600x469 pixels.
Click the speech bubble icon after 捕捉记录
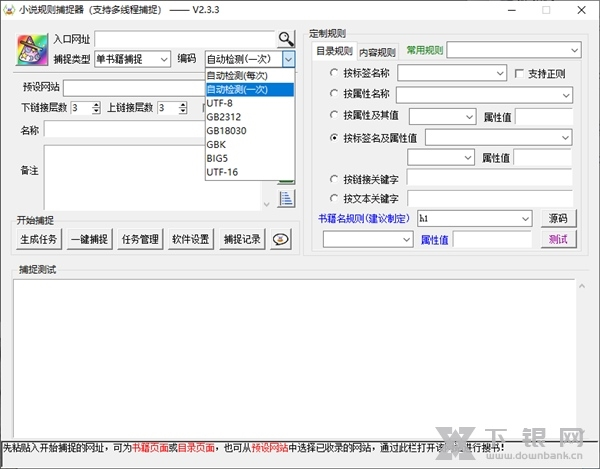click(x=281, y=239)
